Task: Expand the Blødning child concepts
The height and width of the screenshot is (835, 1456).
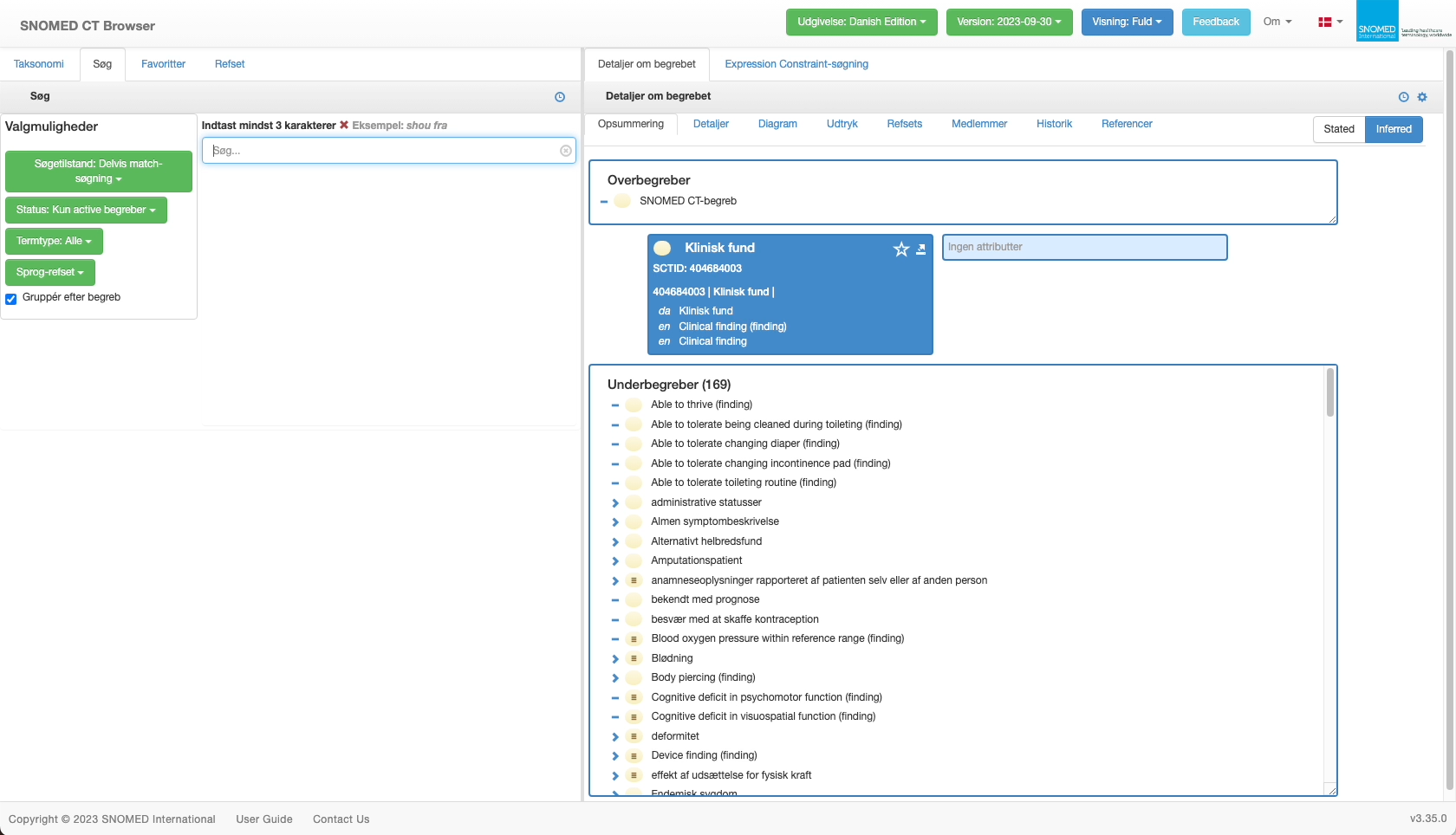Action: pos(615,659)
